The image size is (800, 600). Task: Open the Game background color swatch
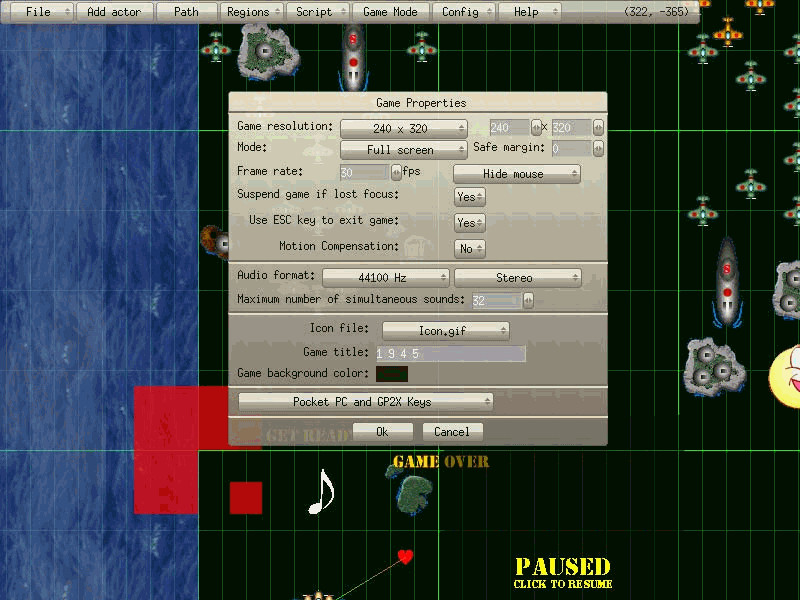(392, 374)
